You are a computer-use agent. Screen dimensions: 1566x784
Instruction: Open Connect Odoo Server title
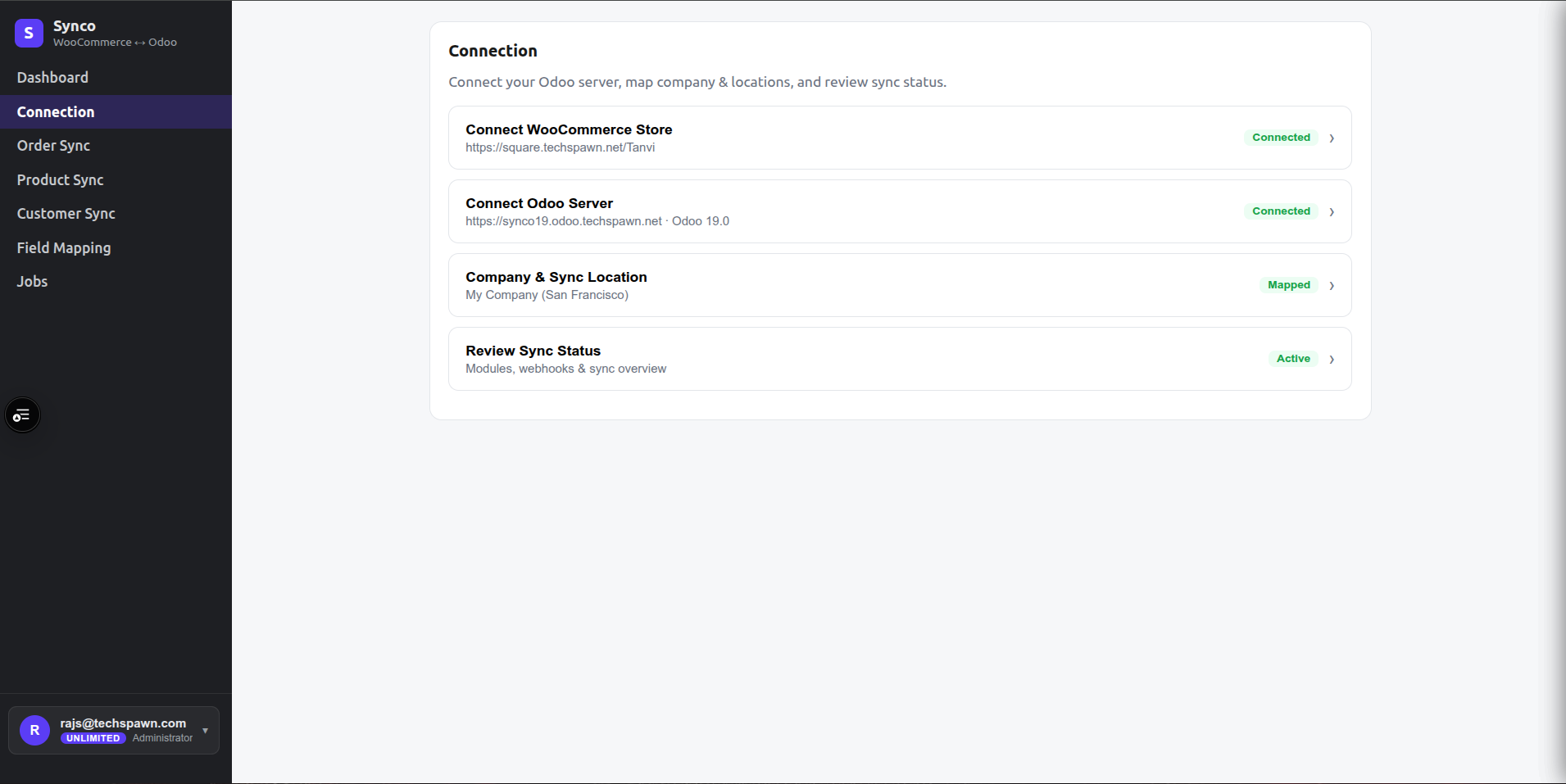(x=539, y=203)
